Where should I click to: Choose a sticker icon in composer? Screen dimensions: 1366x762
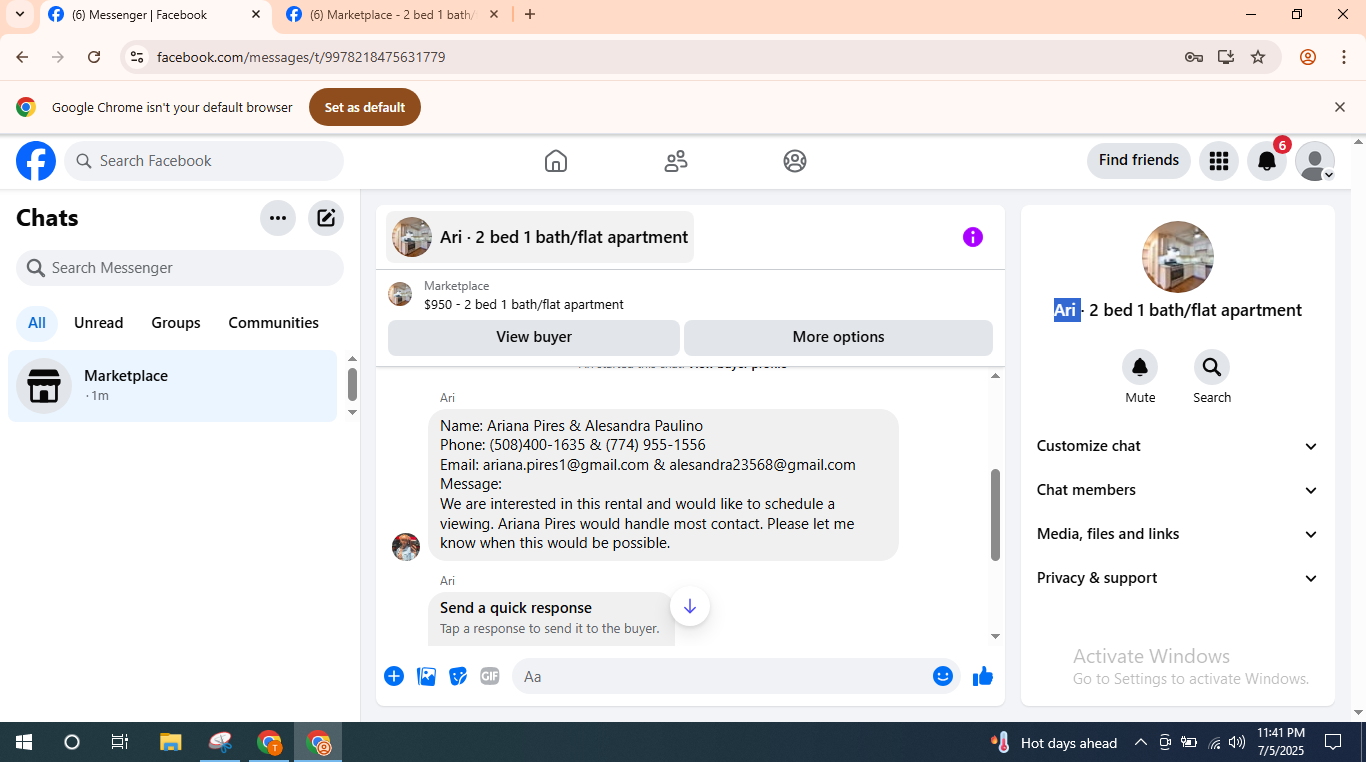click(458, 677)
